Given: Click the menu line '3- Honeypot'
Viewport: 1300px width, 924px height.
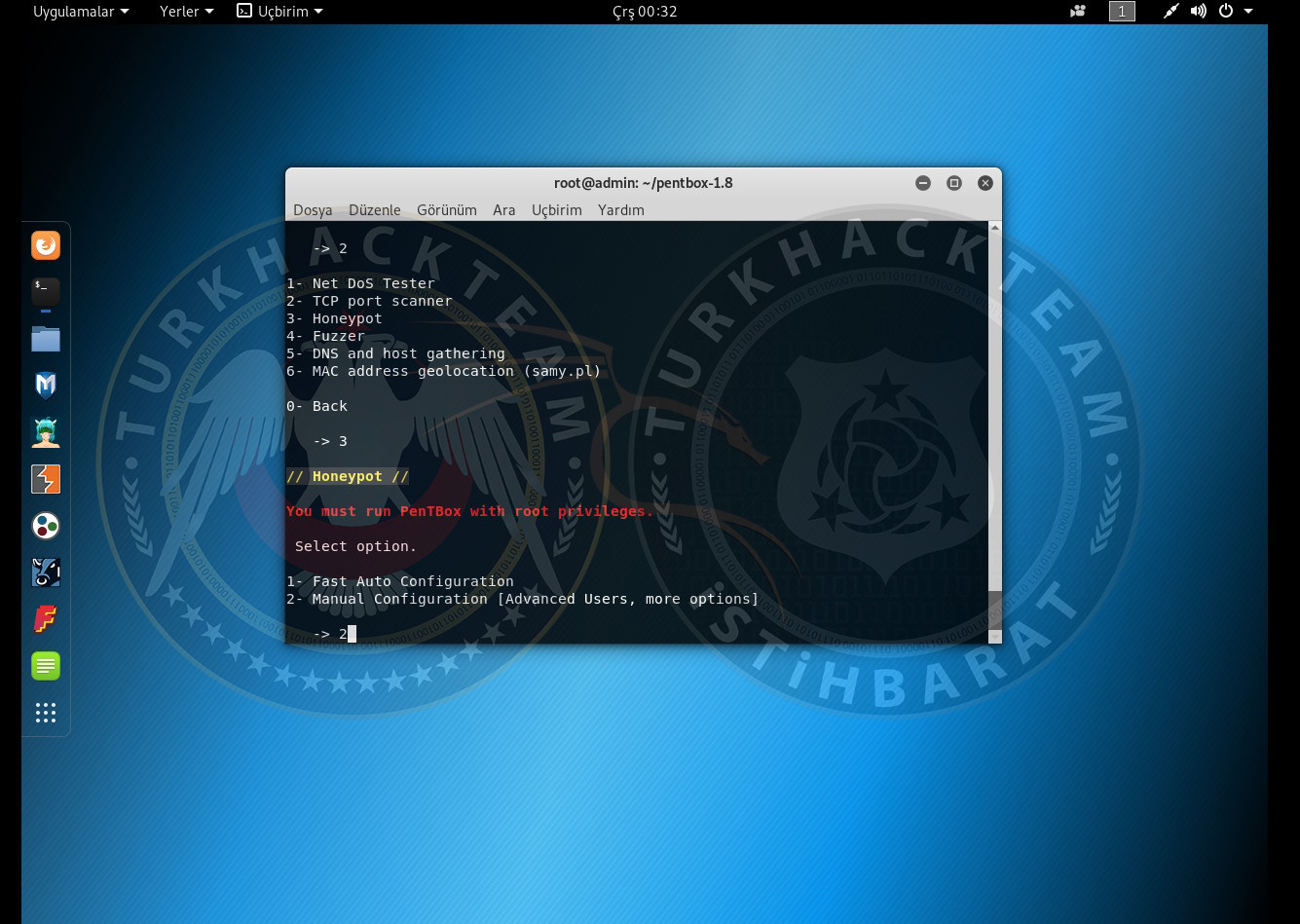Looking at the screenshot, I should tap(334, 318).
